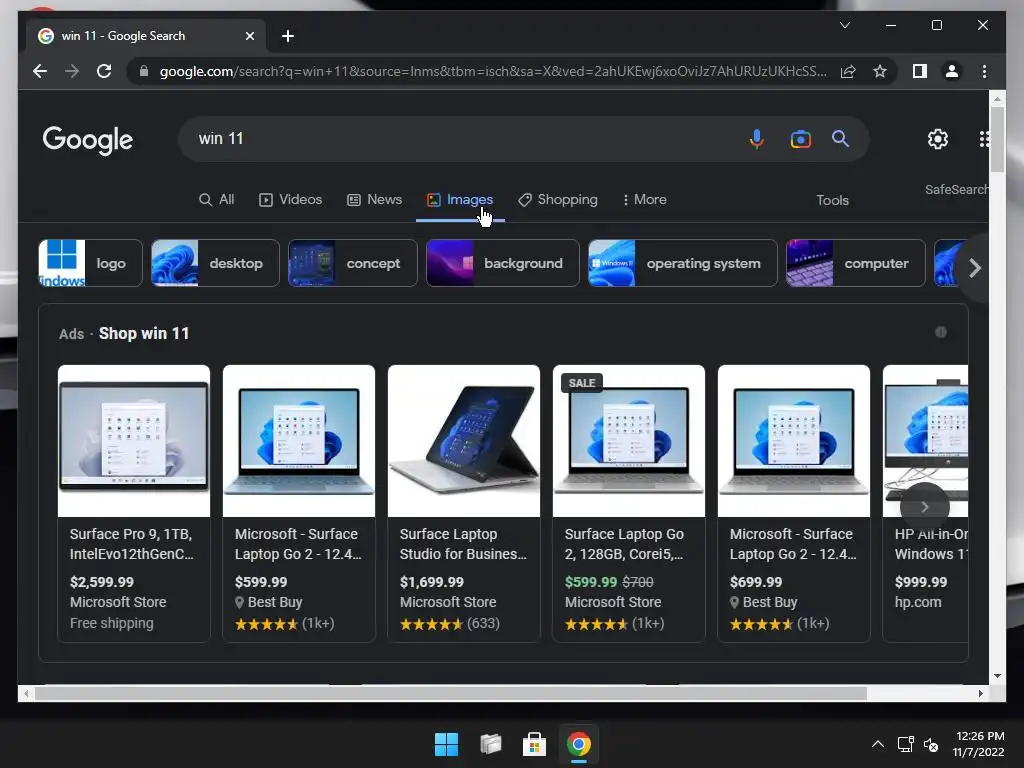The image size is (1024, 768).
Task: Open Microsoft Store from taskbar
Action: point(534,744)
